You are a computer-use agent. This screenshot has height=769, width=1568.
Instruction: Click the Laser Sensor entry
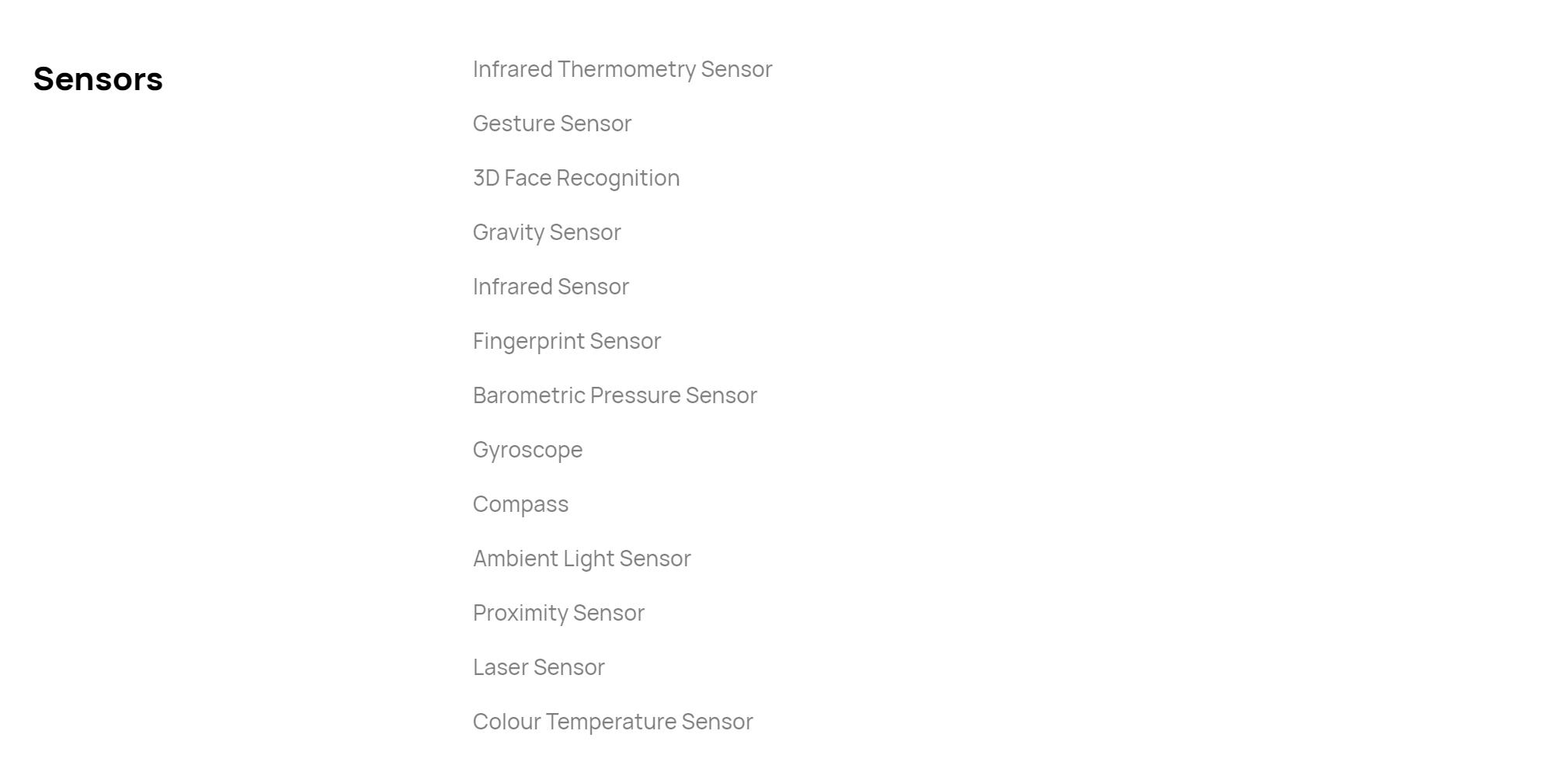(x=538, y=667)
